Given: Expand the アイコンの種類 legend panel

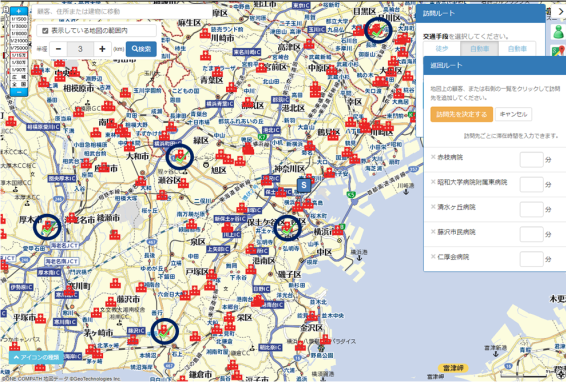Looking at the screenshot, I should coord(36,357).
